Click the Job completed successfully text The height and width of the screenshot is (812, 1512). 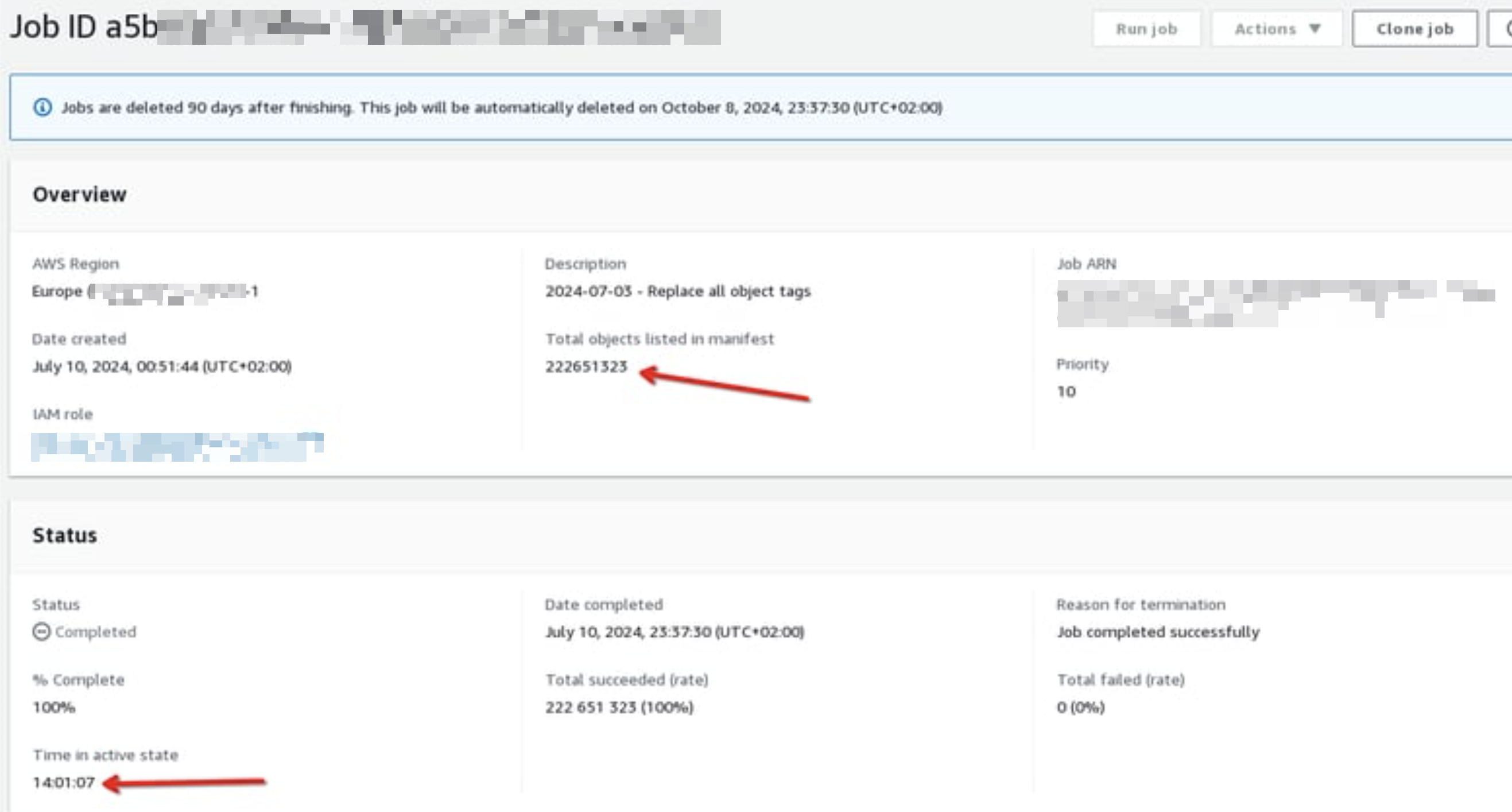tap(1157, 632)
